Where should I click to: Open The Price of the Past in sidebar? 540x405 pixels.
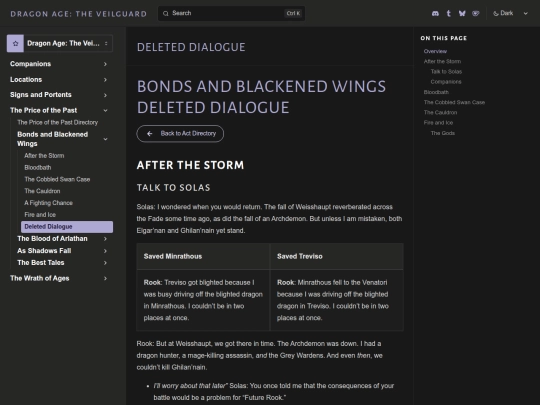[43, 110]
